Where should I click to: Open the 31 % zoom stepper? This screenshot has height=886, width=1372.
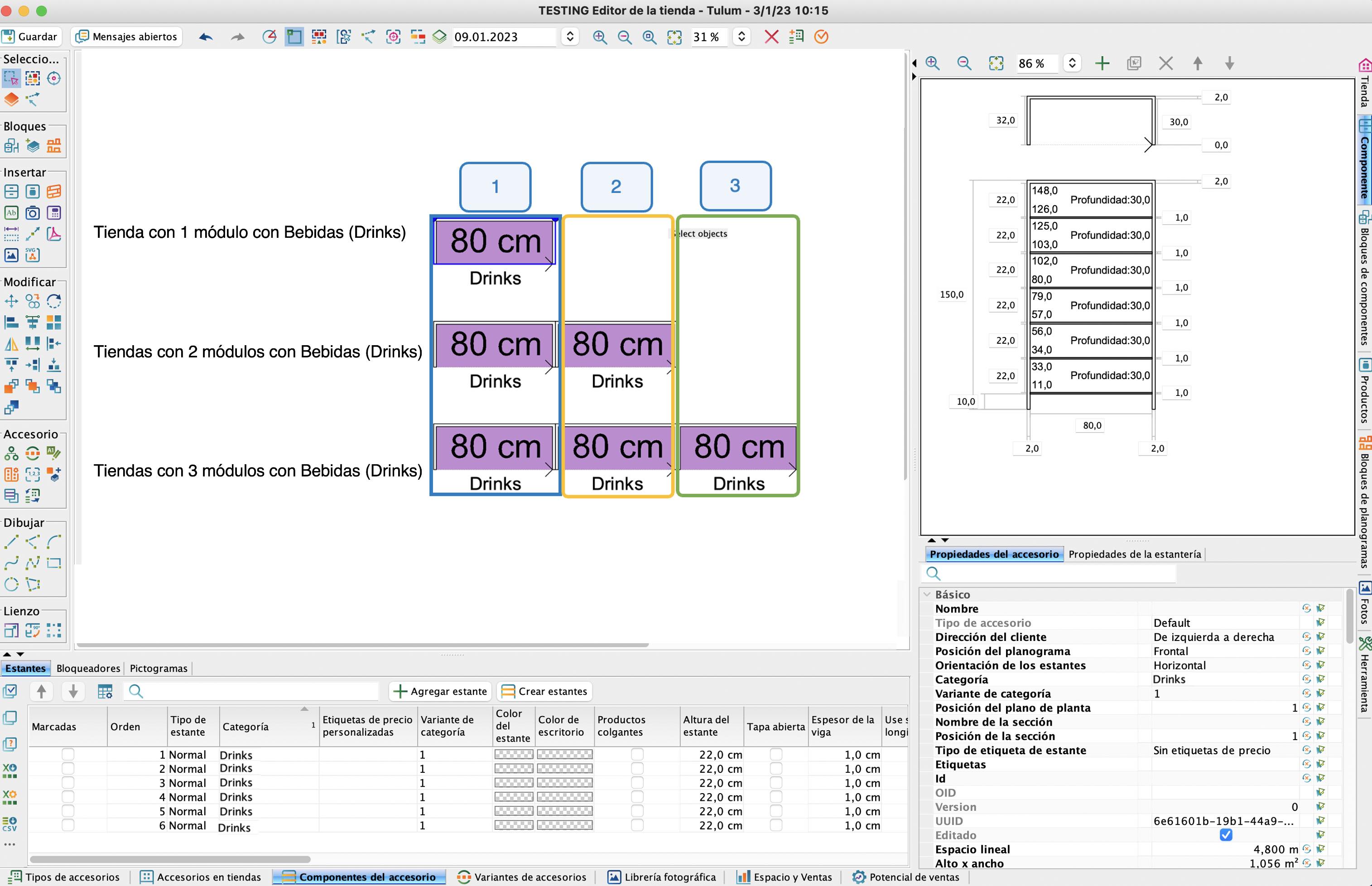click(741, 37)
